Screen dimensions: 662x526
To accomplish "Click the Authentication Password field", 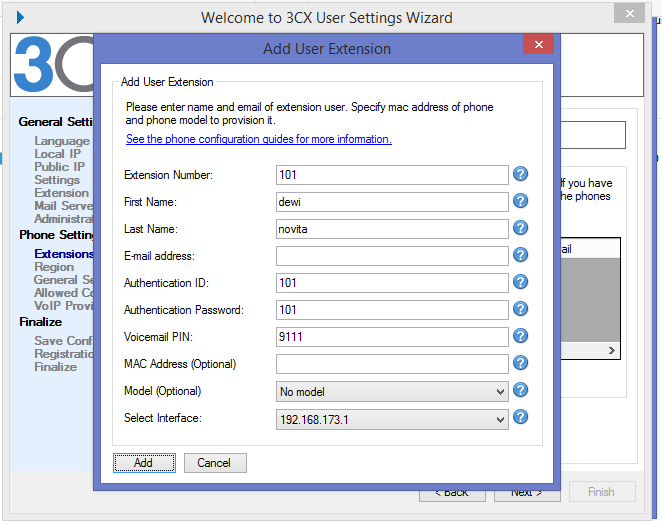I will (x=392, y=310).
